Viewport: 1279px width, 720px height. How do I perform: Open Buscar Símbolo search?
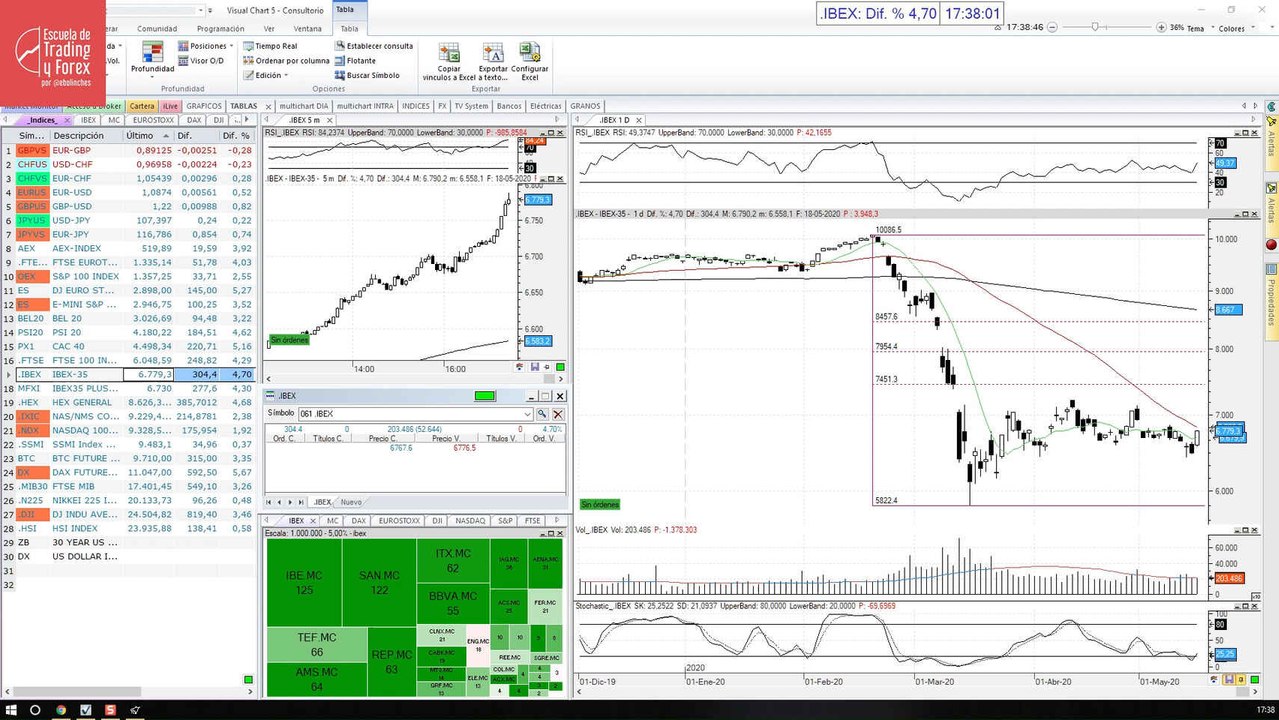tap(367, 75)
